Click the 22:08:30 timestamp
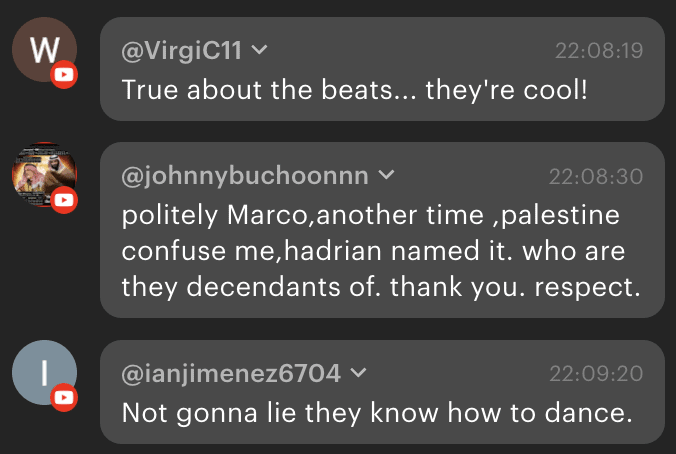 (596, 176)
